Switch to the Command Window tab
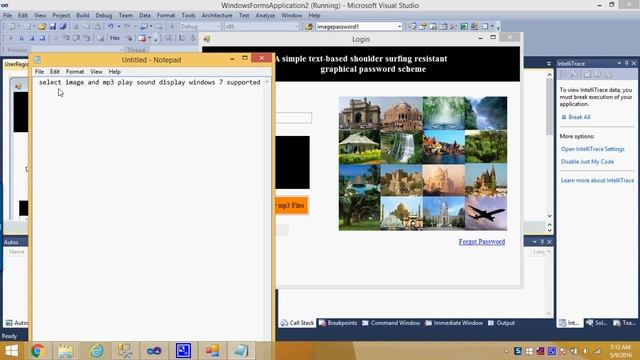Viewport: 640px width, 360px height. 391,323
